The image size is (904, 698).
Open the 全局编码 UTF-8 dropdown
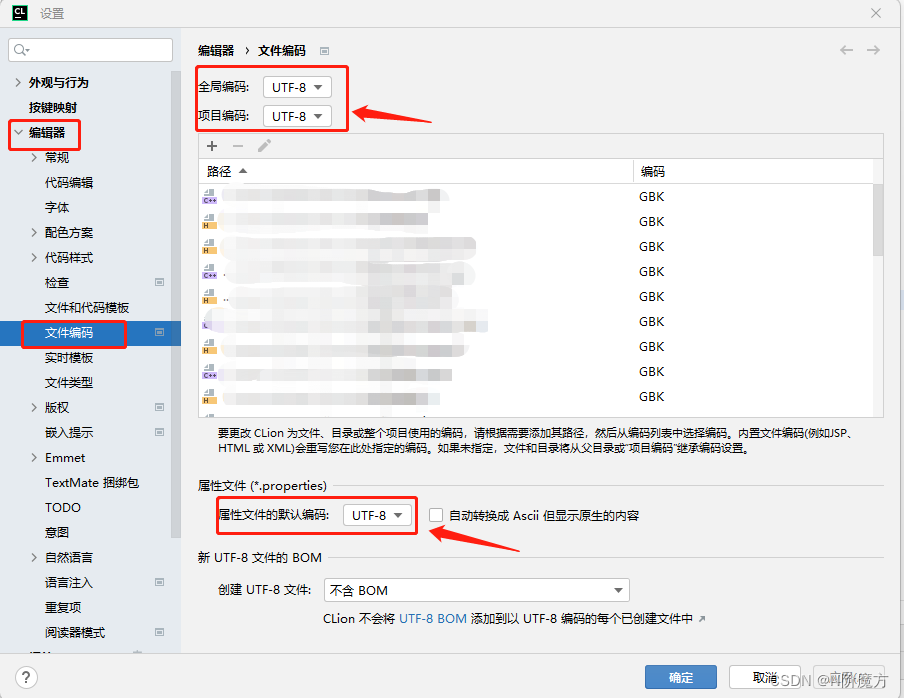click(297, 87)
